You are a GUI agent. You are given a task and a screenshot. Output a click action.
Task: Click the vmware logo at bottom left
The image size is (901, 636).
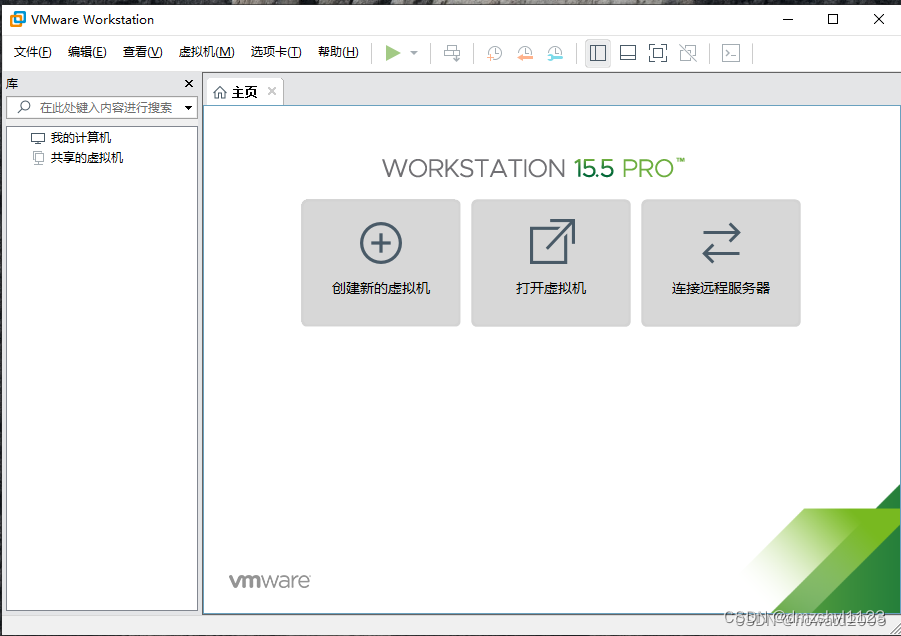pos(269,581)
